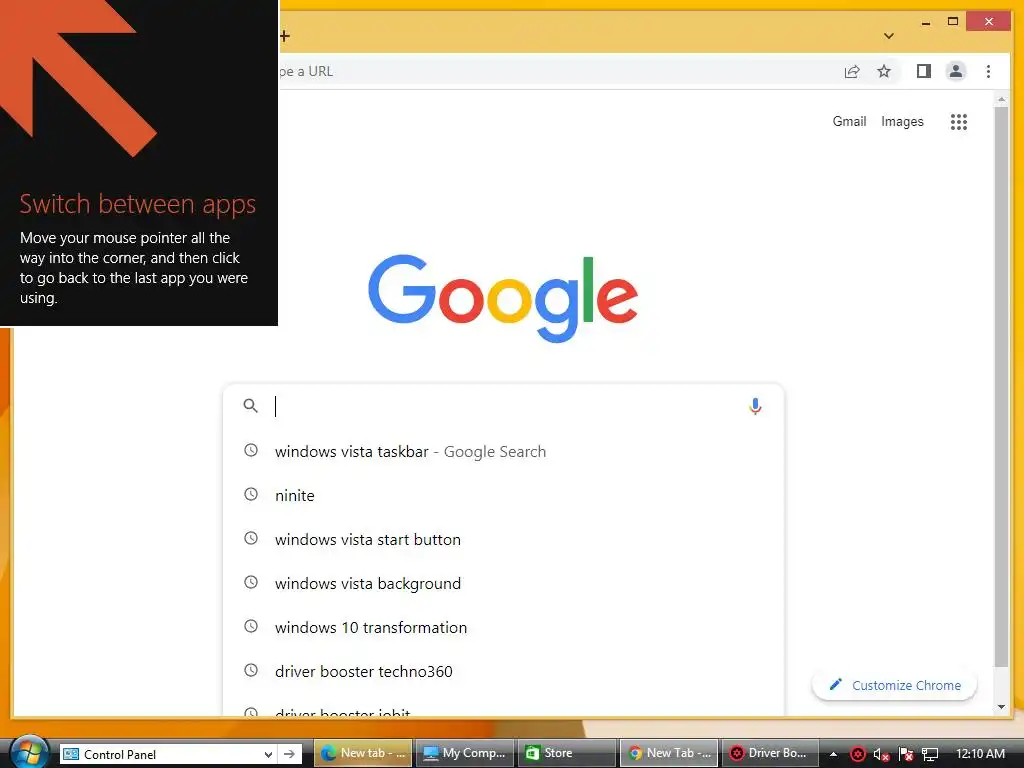Switch to My Computer taskbar button

click(464, 753)
